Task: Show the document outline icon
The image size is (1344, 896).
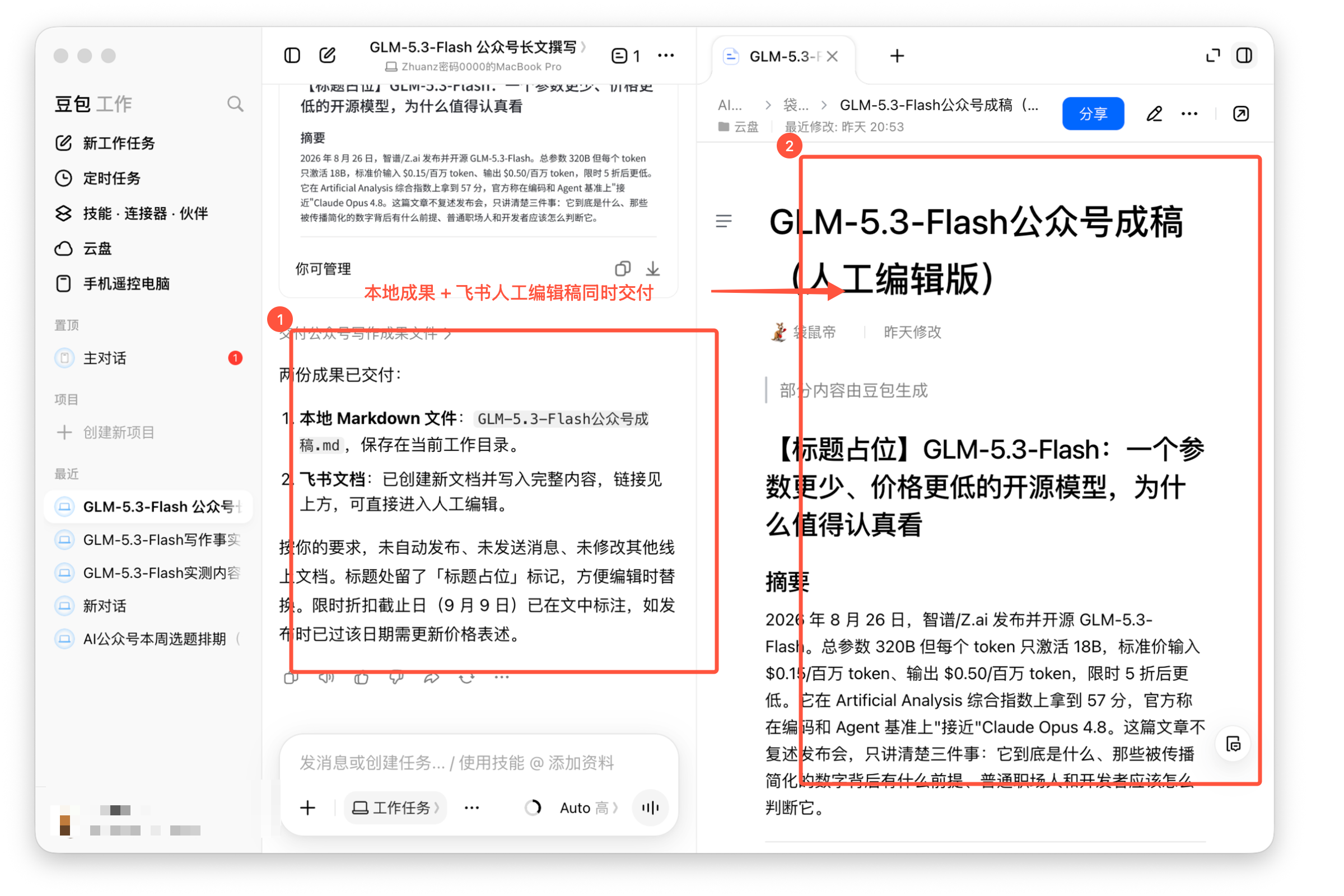Action: click(724, 221)
